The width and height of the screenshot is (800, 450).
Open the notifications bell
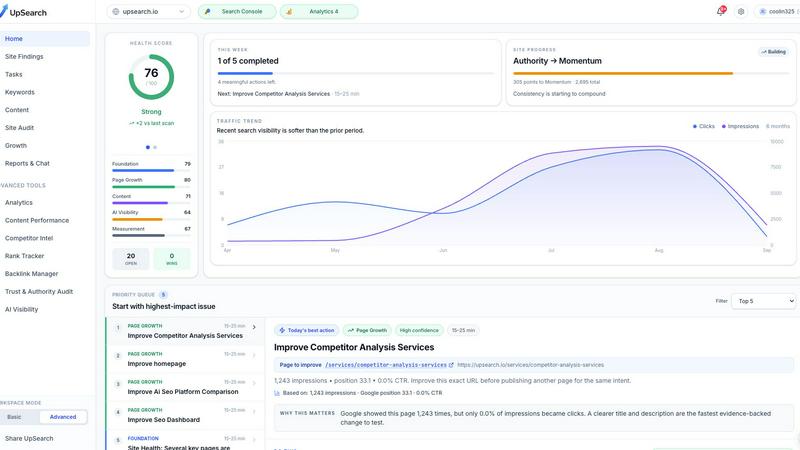(x=720, y=11)
